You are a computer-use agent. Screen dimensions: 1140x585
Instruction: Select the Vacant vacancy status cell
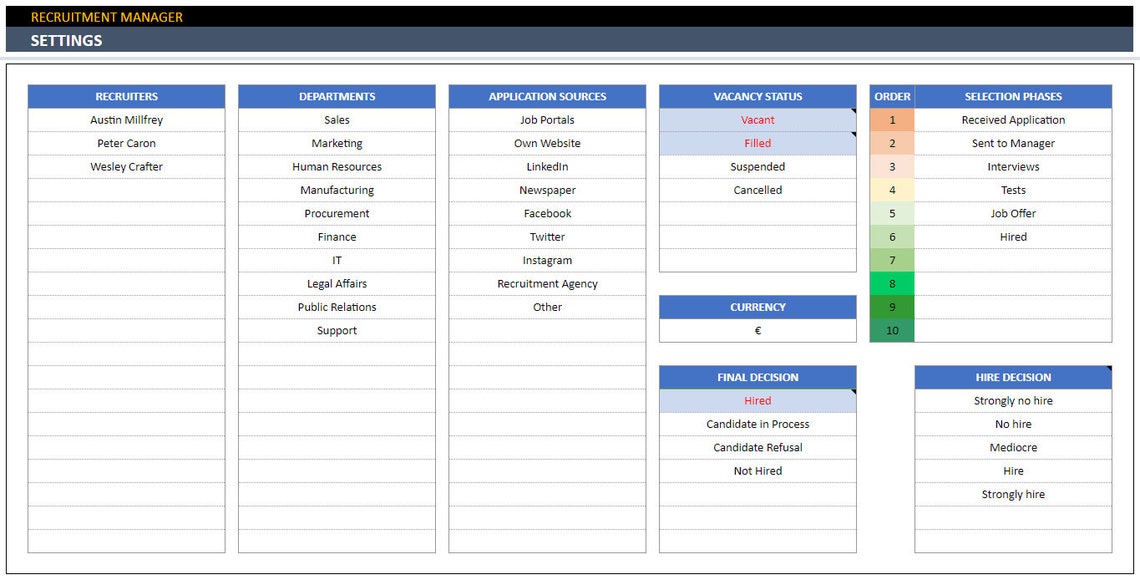coord(758,120)
